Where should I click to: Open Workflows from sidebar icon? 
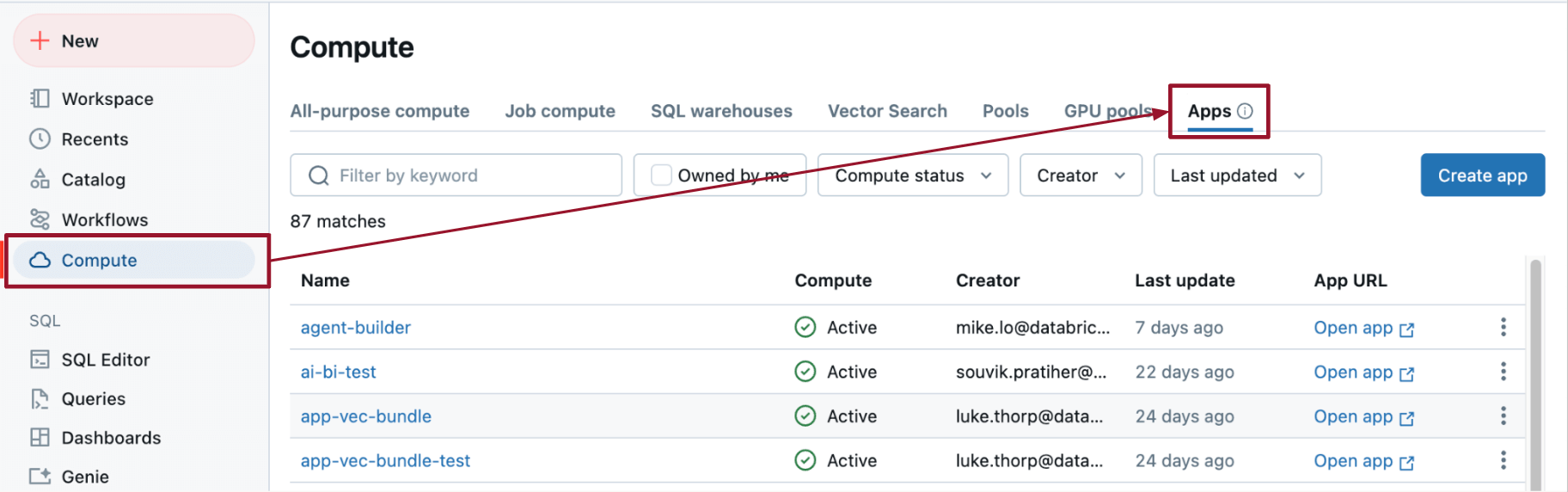click(x=40, y=220)
